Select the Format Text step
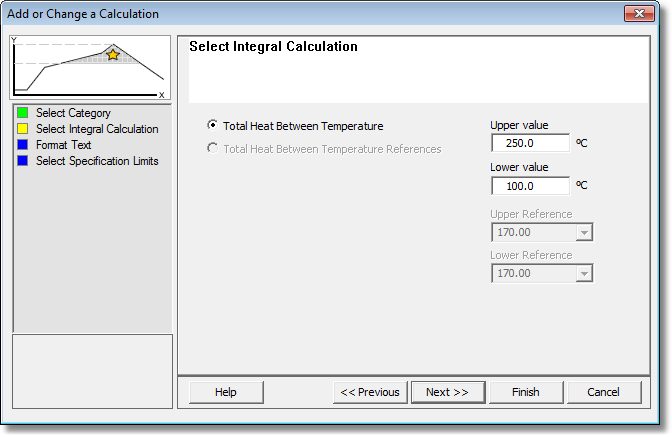Image resolution: width=672 pixels, height=437 pixels. [x=63, y=145]
